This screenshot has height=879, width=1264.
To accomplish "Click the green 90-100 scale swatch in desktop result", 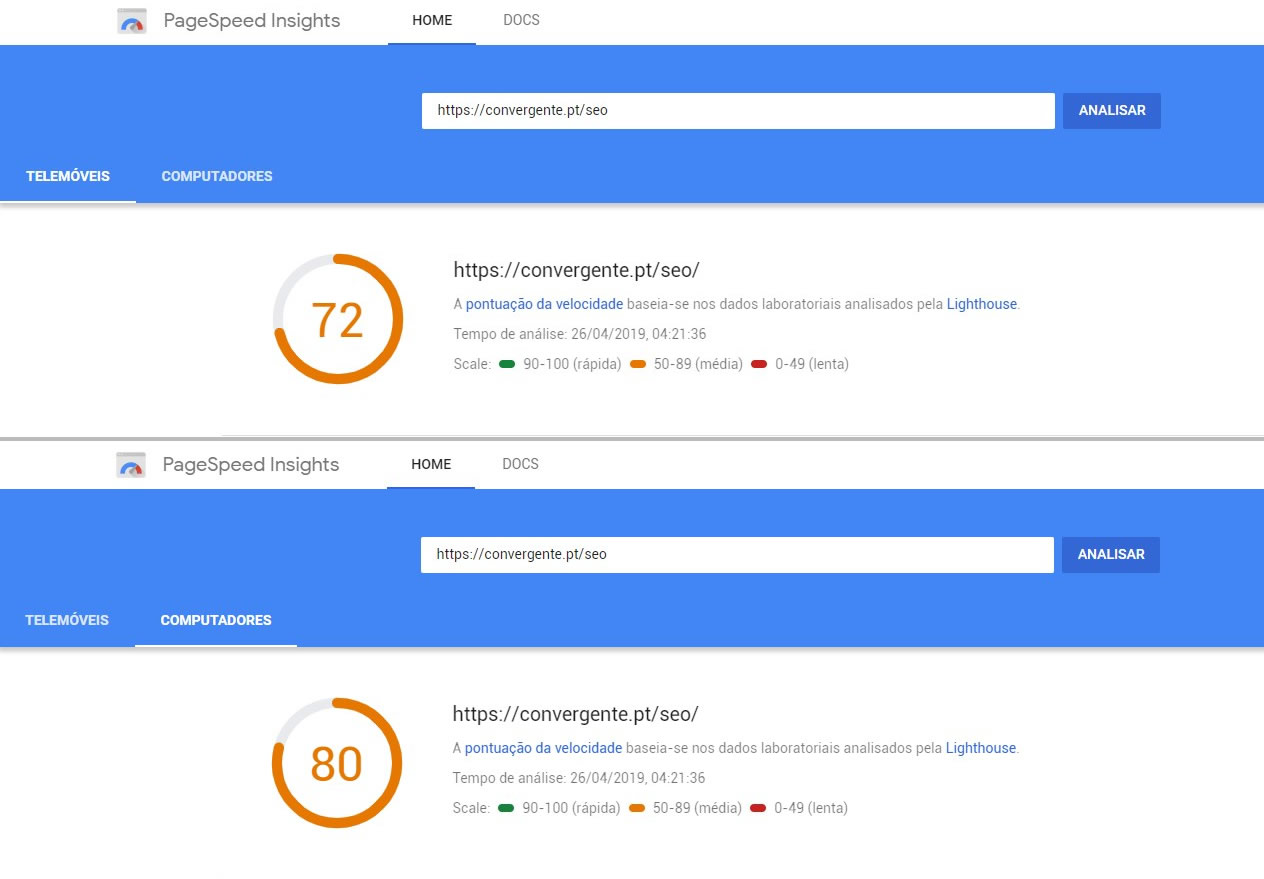I will coord(506,808).
